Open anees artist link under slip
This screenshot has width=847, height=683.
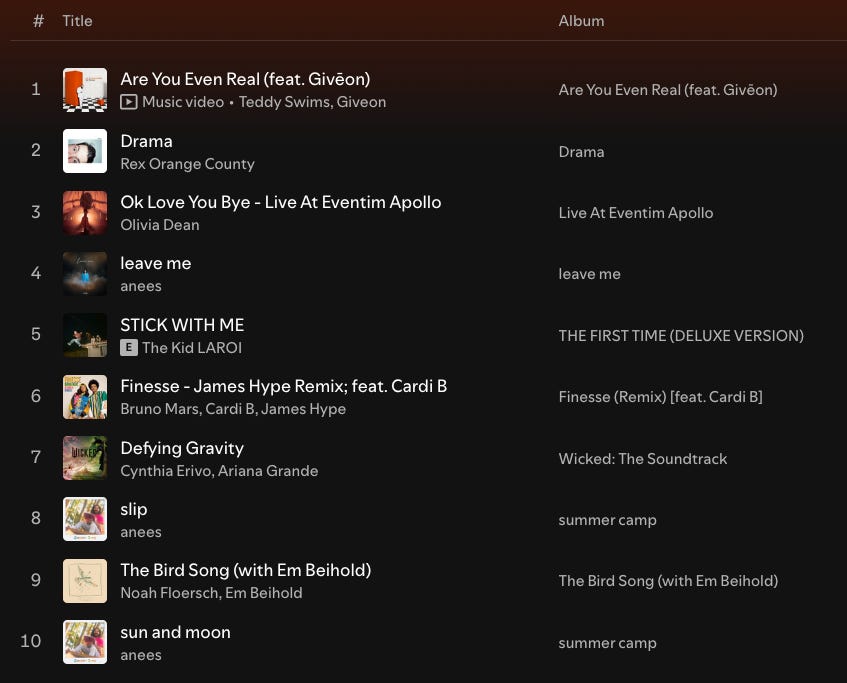140,532
